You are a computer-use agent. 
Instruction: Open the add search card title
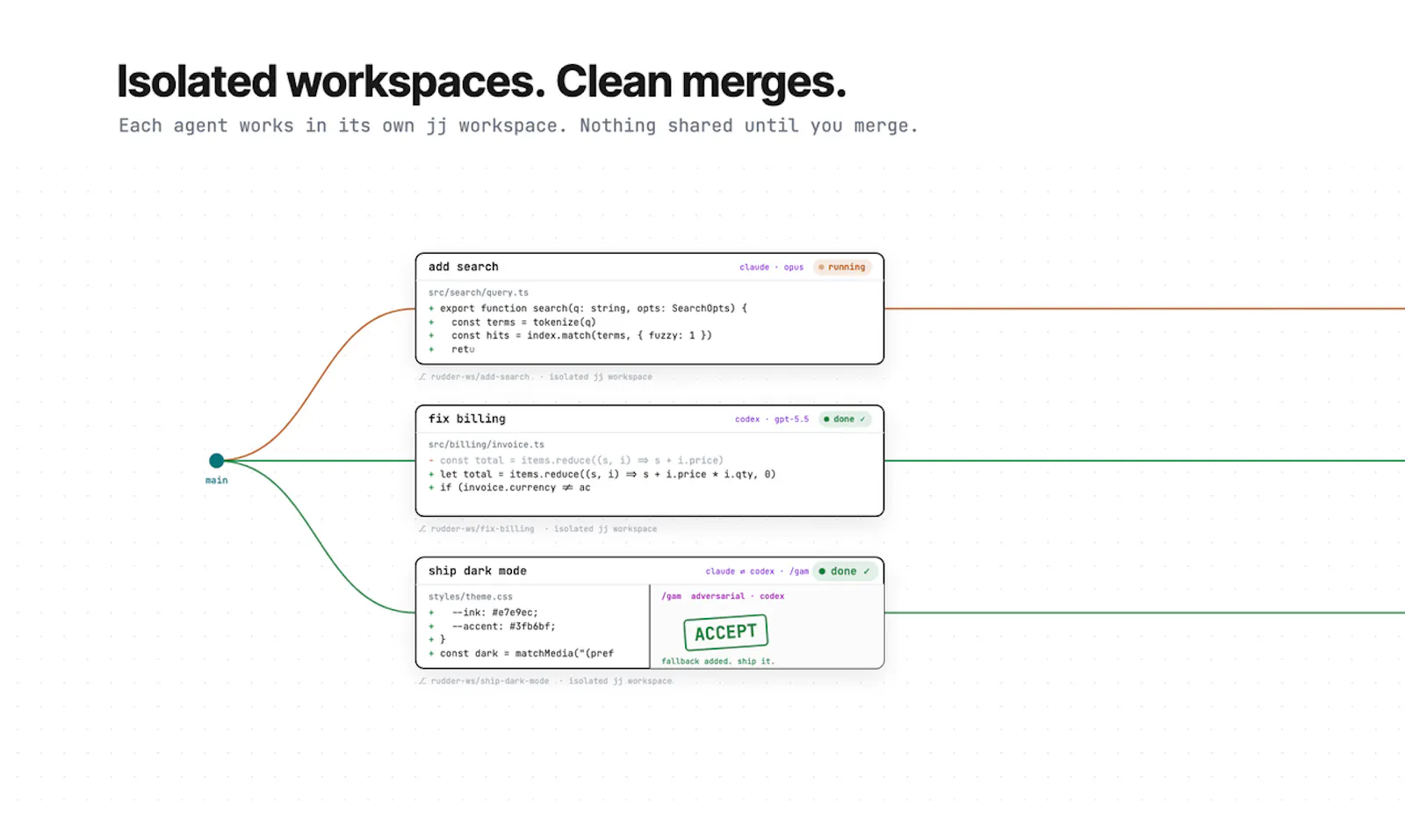click(x=463, y=267)
